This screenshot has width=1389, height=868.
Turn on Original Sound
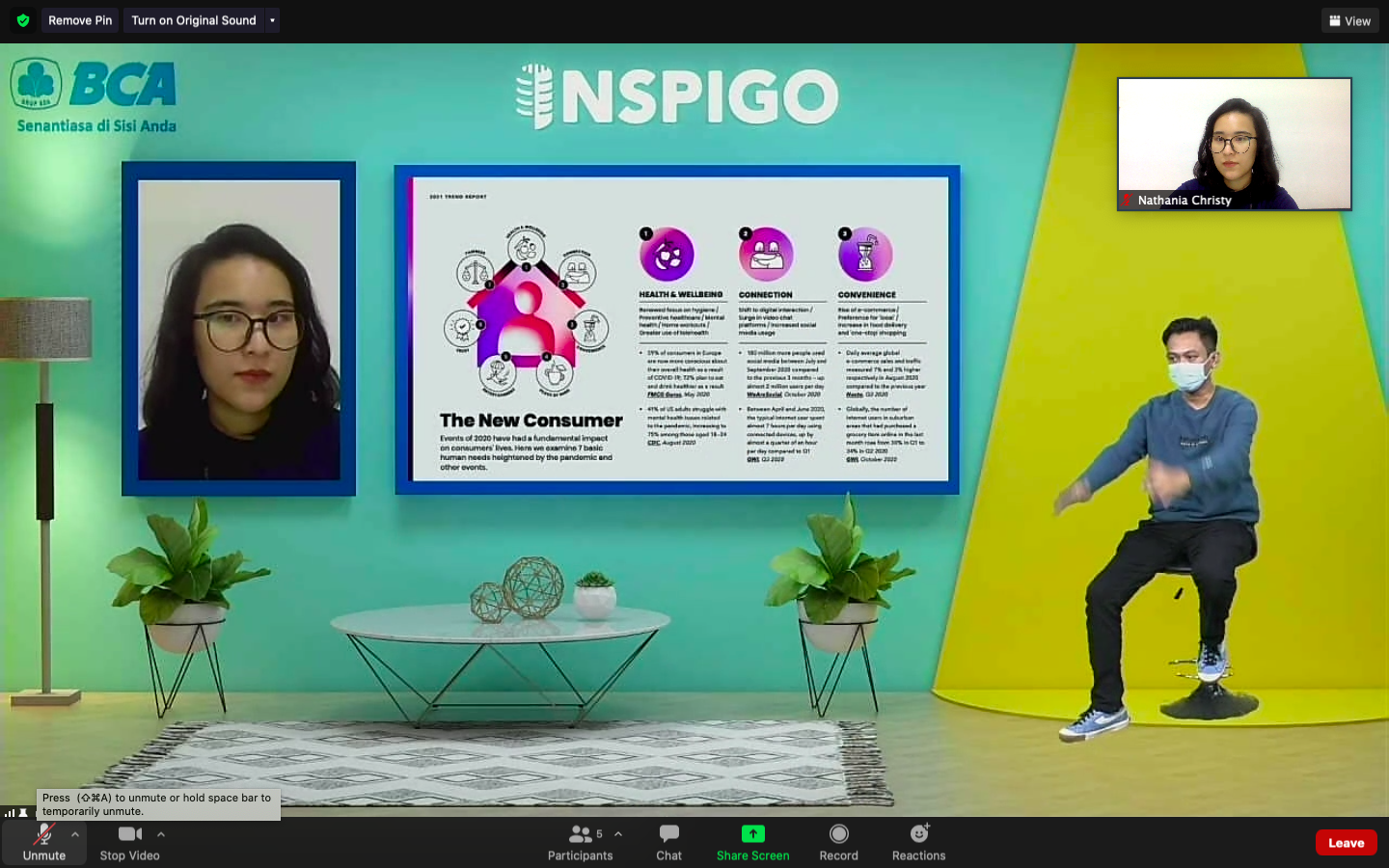point(194,20)
